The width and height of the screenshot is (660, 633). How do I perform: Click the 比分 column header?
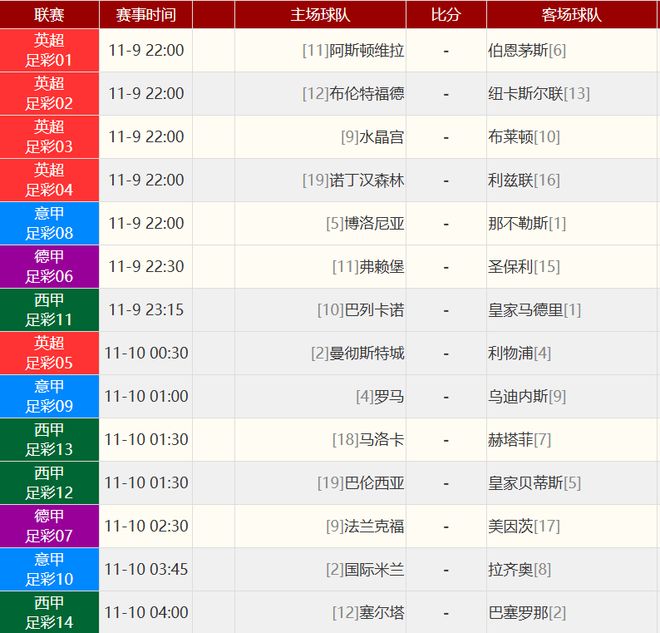tap(446, 15)
